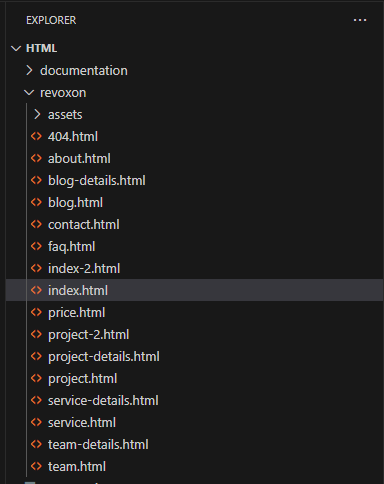This screenshot has width=384, height=484.
Task: Click the HTML file icon beside 404.html
Action: tap(36, 136)
